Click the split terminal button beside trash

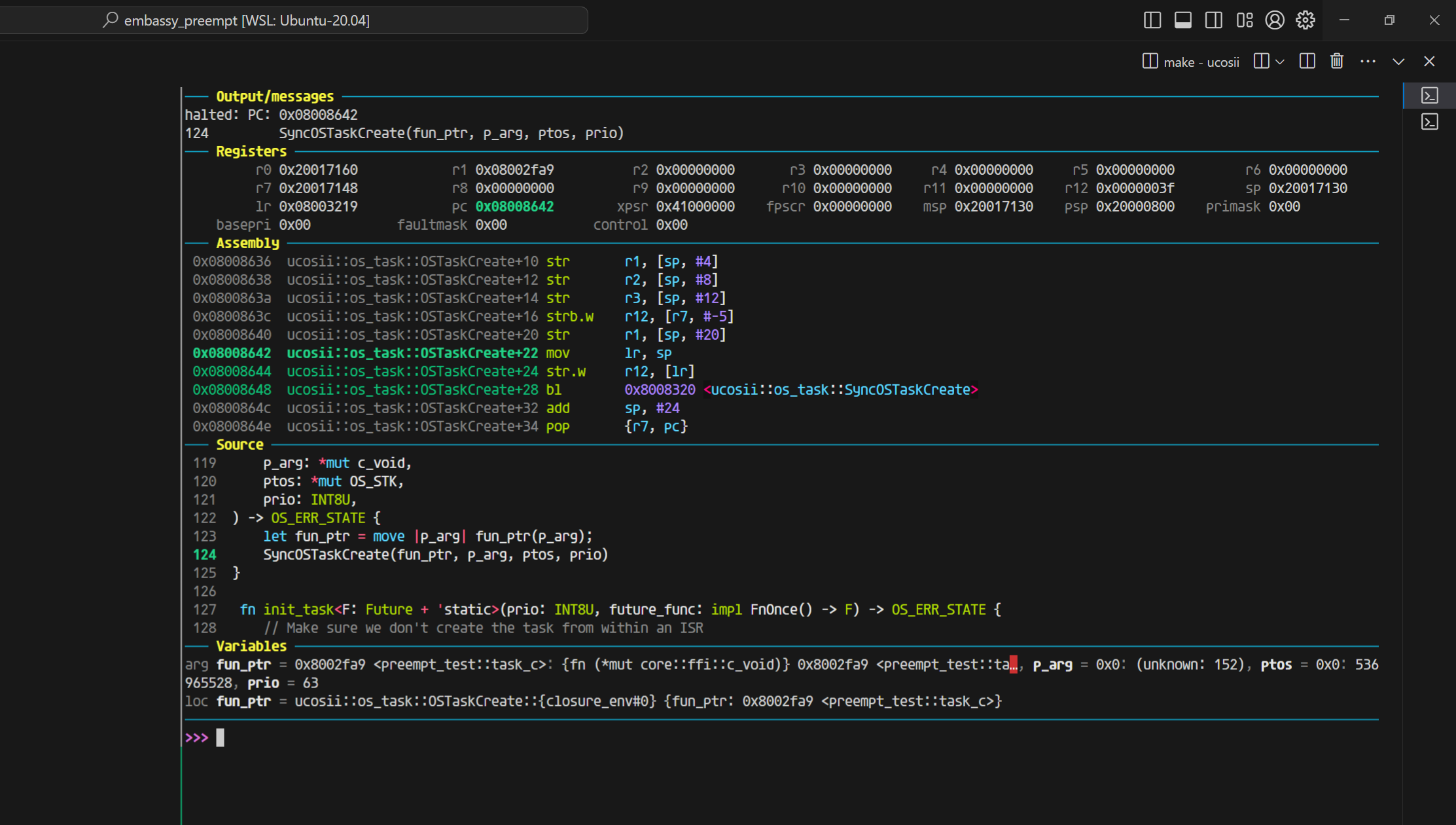tap(1307, 62)
